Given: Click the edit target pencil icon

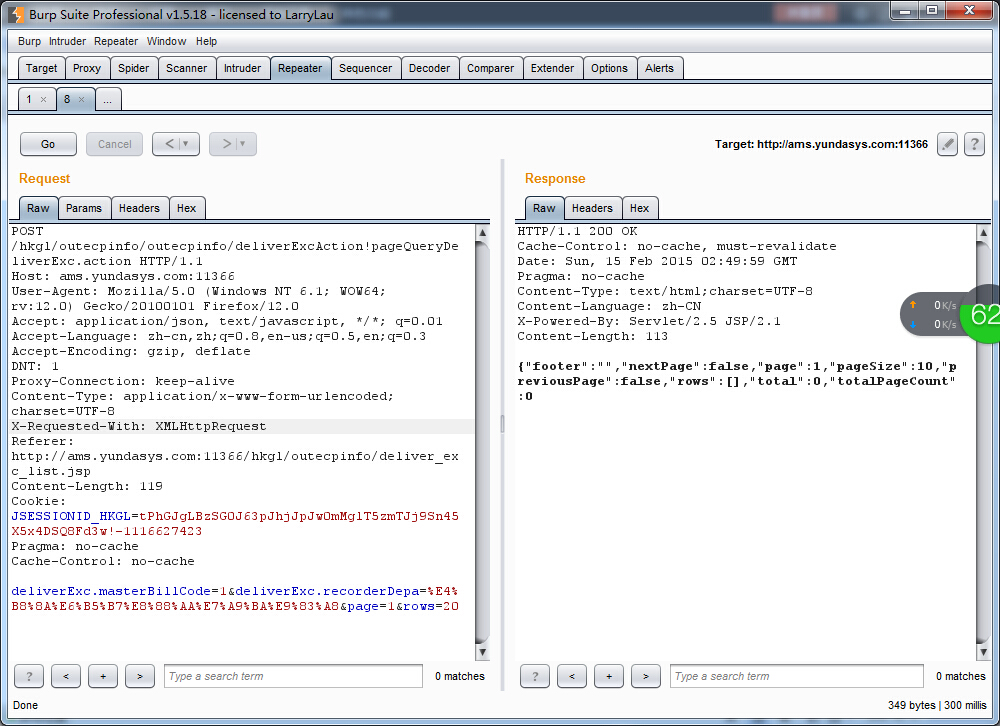Looking at the screenshot, I should pyautogui.click(x=947, y=144).
